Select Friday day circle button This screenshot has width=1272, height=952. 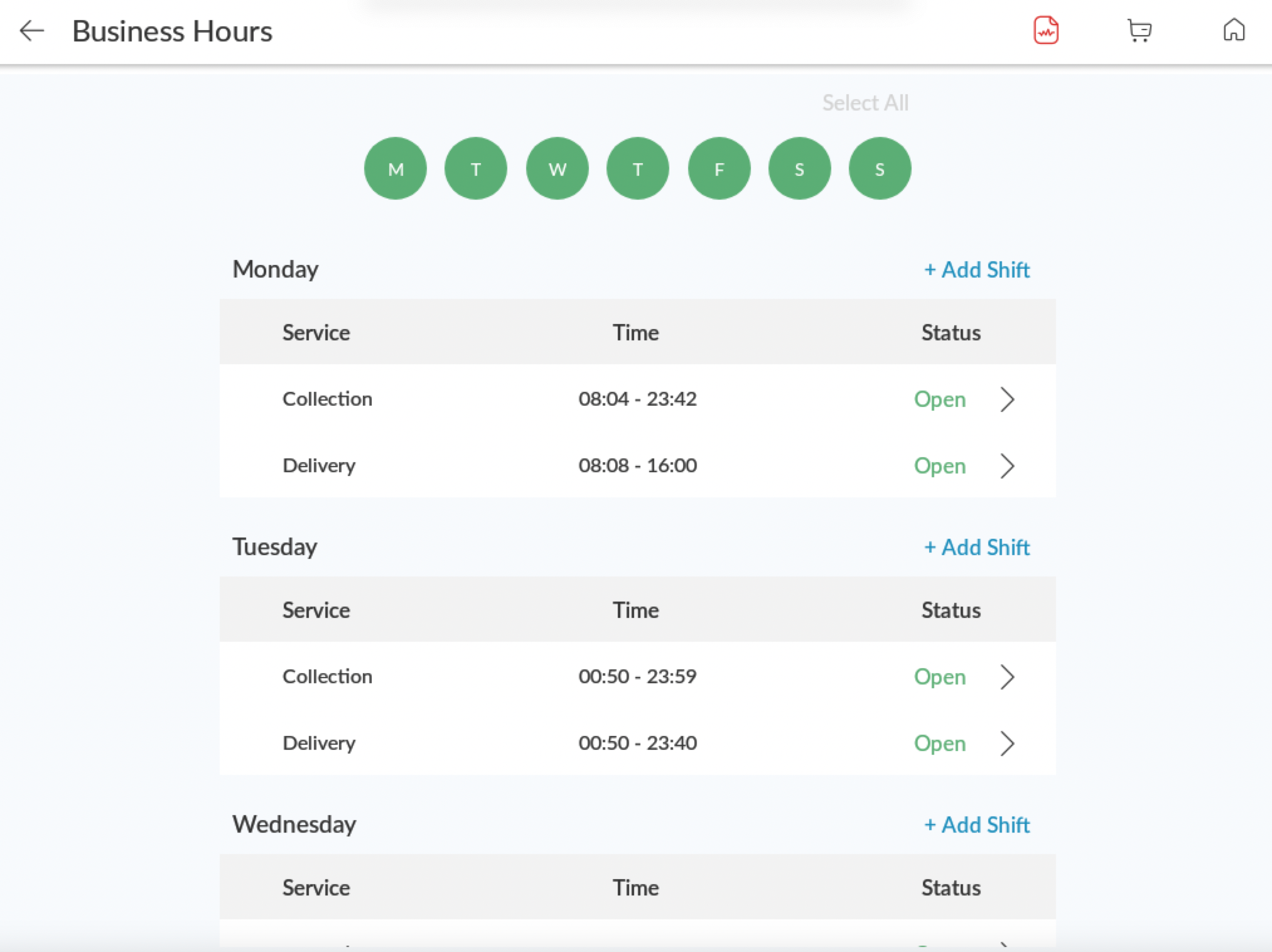718,168
